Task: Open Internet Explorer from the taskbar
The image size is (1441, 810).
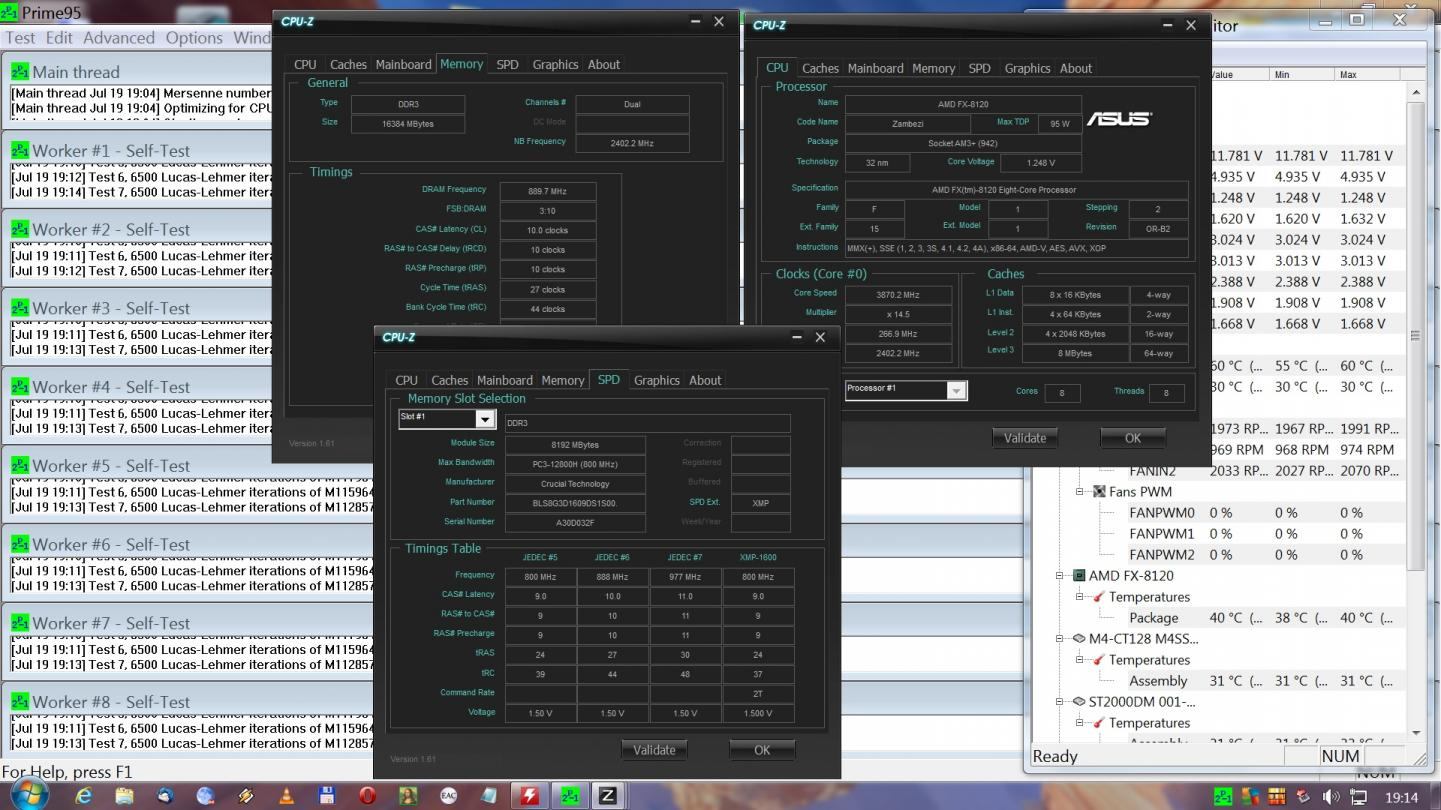Action: pos(84,795)
